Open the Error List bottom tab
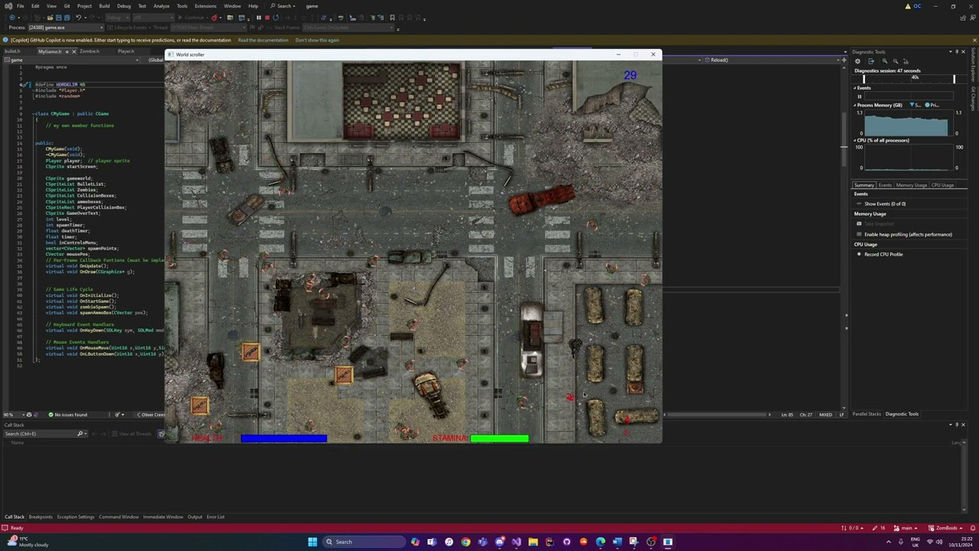This screenshot has width=979, height=551. coord(215,517)
